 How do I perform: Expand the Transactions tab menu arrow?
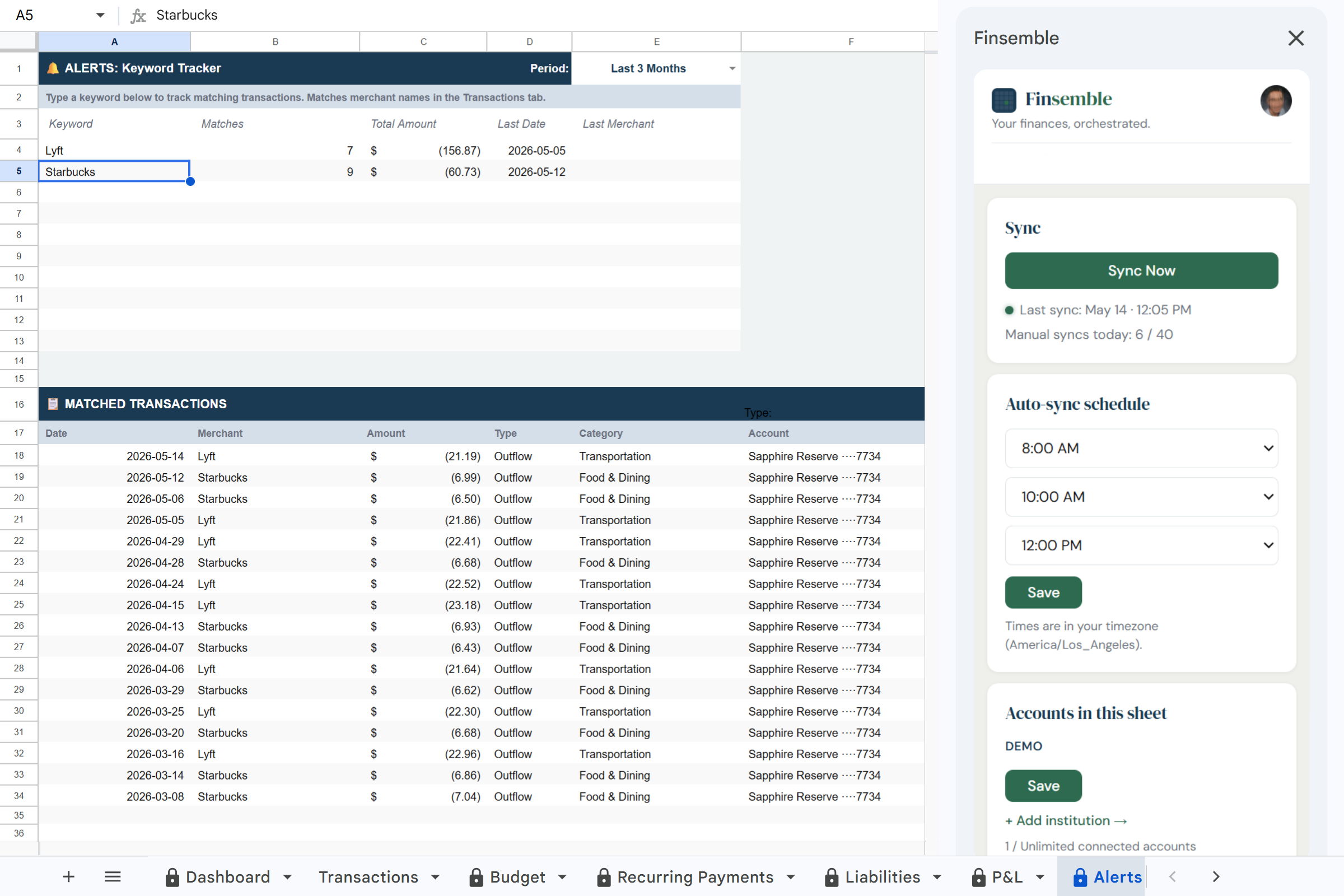[436, 877]
